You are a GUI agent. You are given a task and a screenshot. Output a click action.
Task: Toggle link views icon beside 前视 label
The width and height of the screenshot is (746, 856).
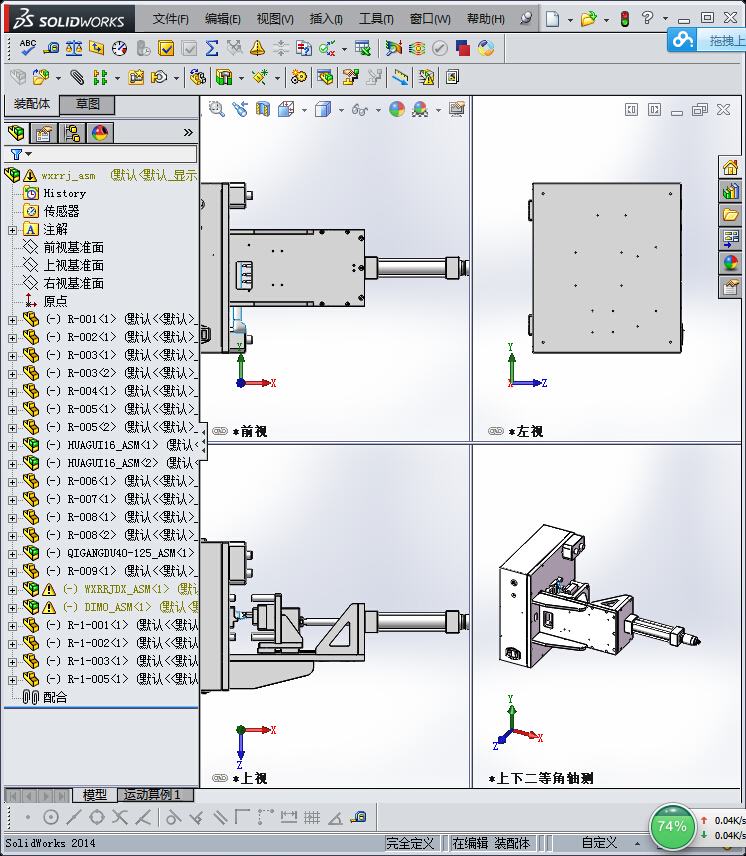[220, 431]
